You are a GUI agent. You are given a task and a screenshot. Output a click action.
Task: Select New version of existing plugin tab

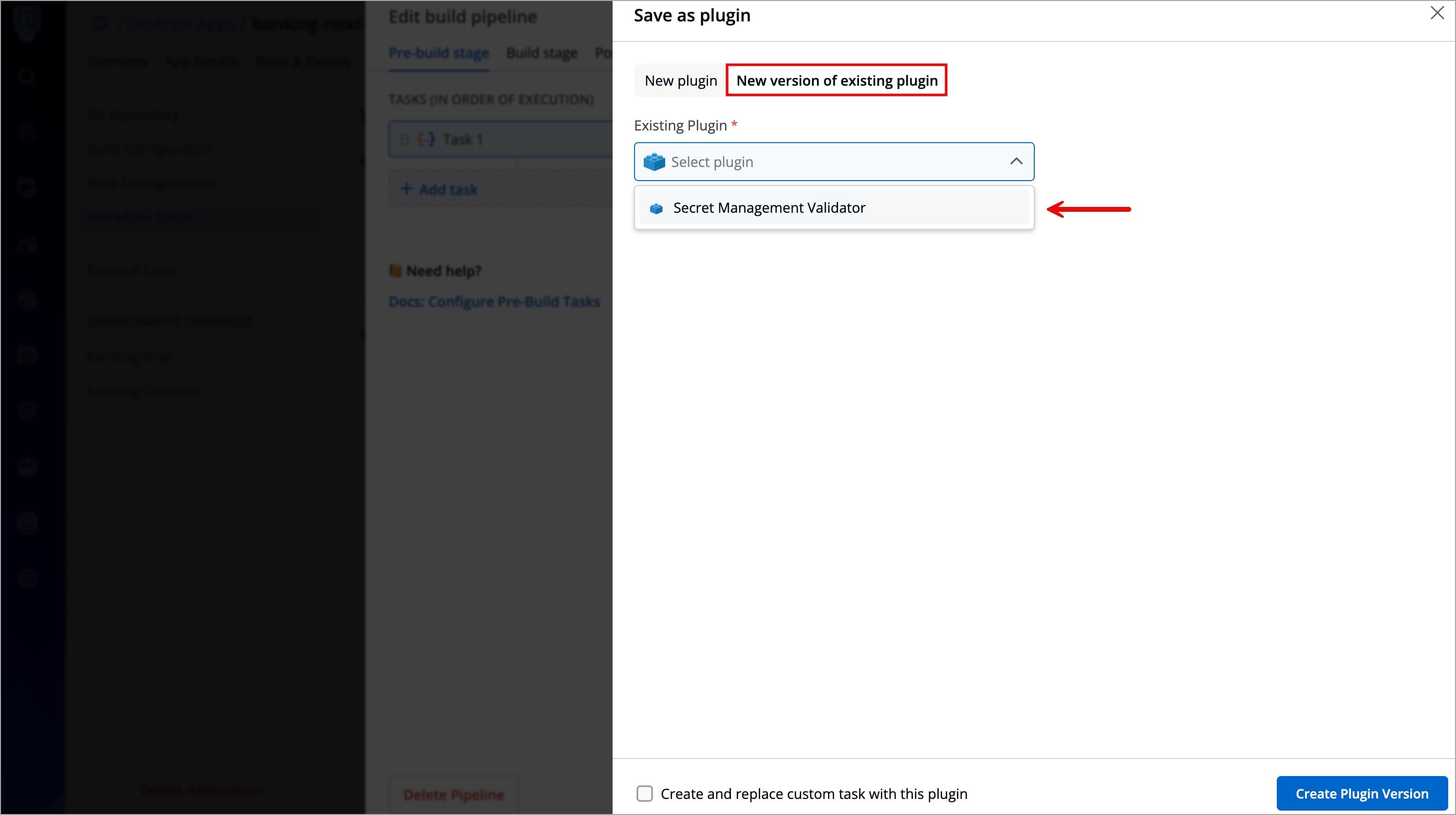click(836, 81)
